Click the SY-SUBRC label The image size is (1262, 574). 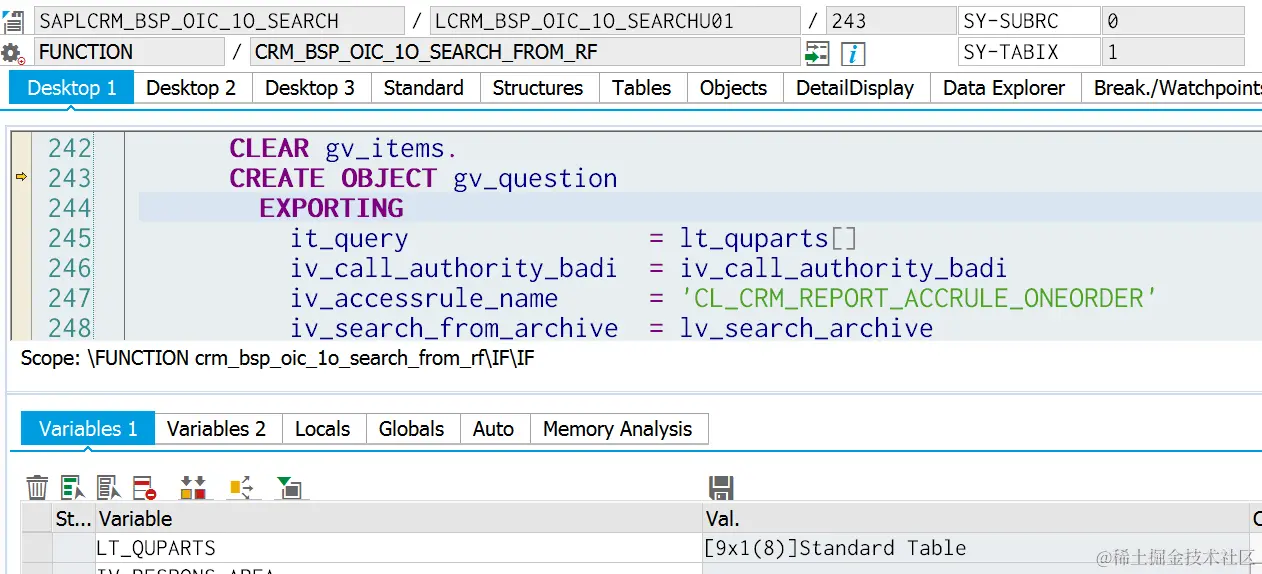click(1028, 21)
